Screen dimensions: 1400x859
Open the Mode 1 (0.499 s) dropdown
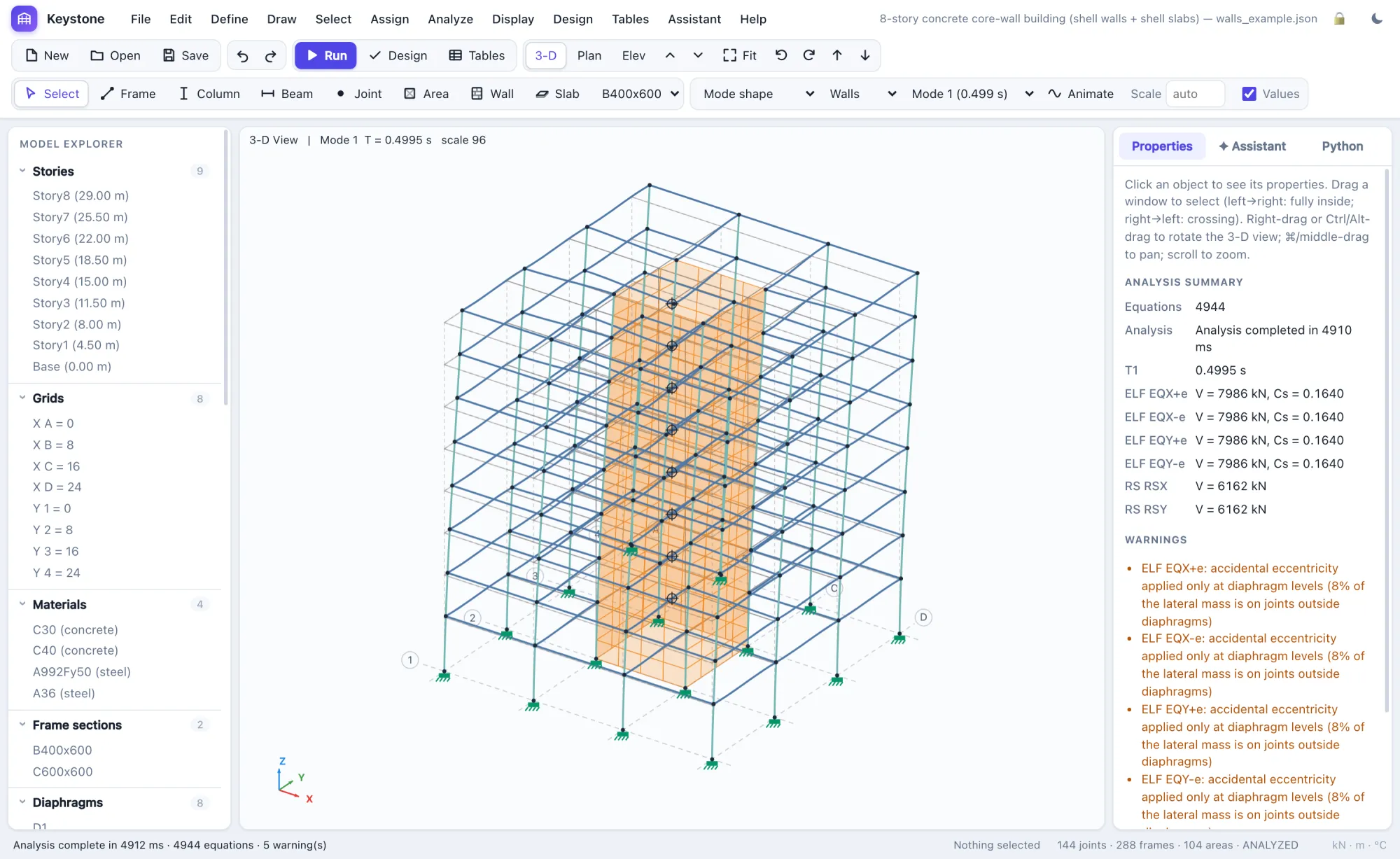click(972, 94)
